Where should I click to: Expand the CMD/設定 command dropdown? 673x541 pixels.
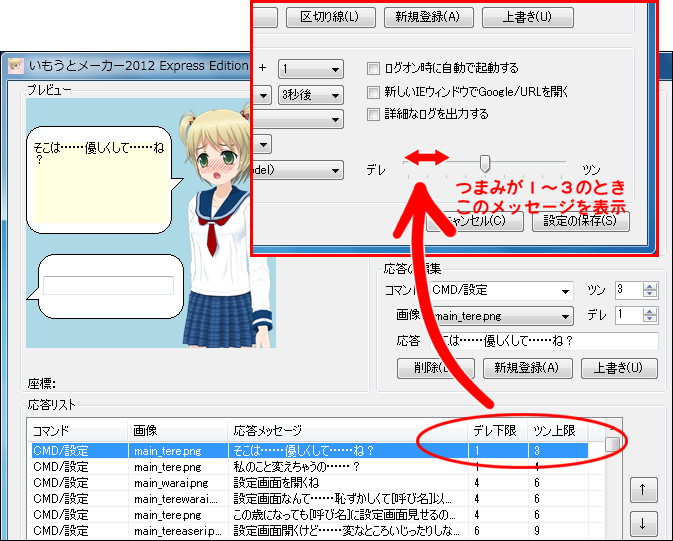[x=499, y=290]
